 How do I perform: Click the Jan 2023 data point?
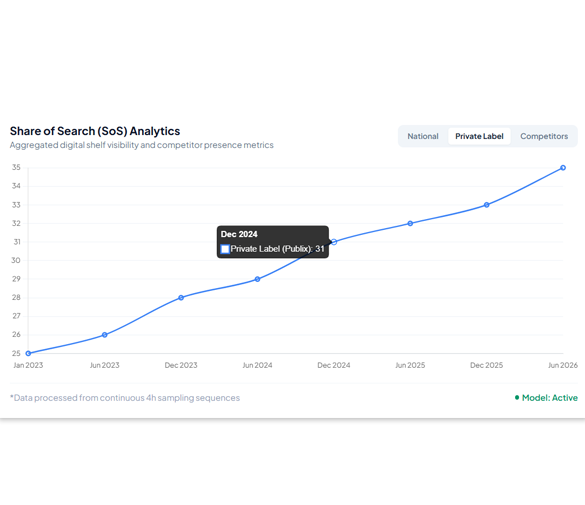pos(28,353)
